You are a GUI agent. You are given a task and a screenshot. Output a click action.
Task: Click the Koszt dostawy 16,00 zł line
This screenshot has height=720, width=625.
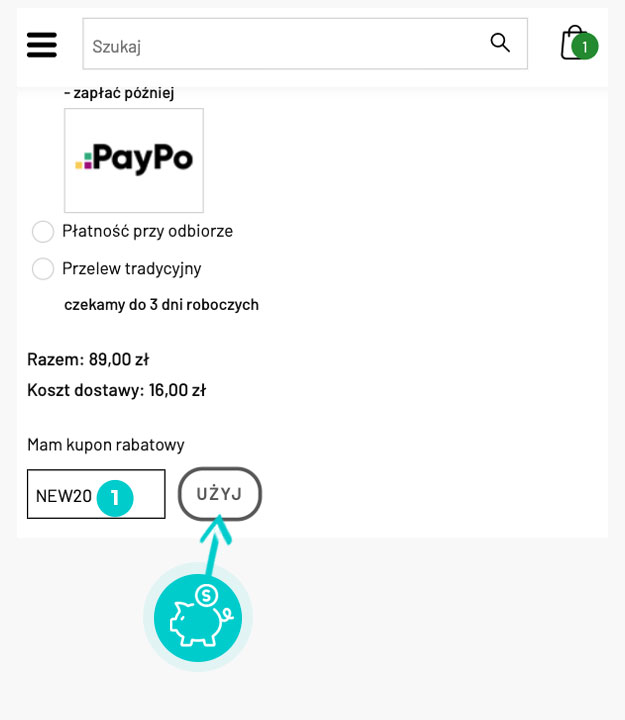tap(116, 390)
